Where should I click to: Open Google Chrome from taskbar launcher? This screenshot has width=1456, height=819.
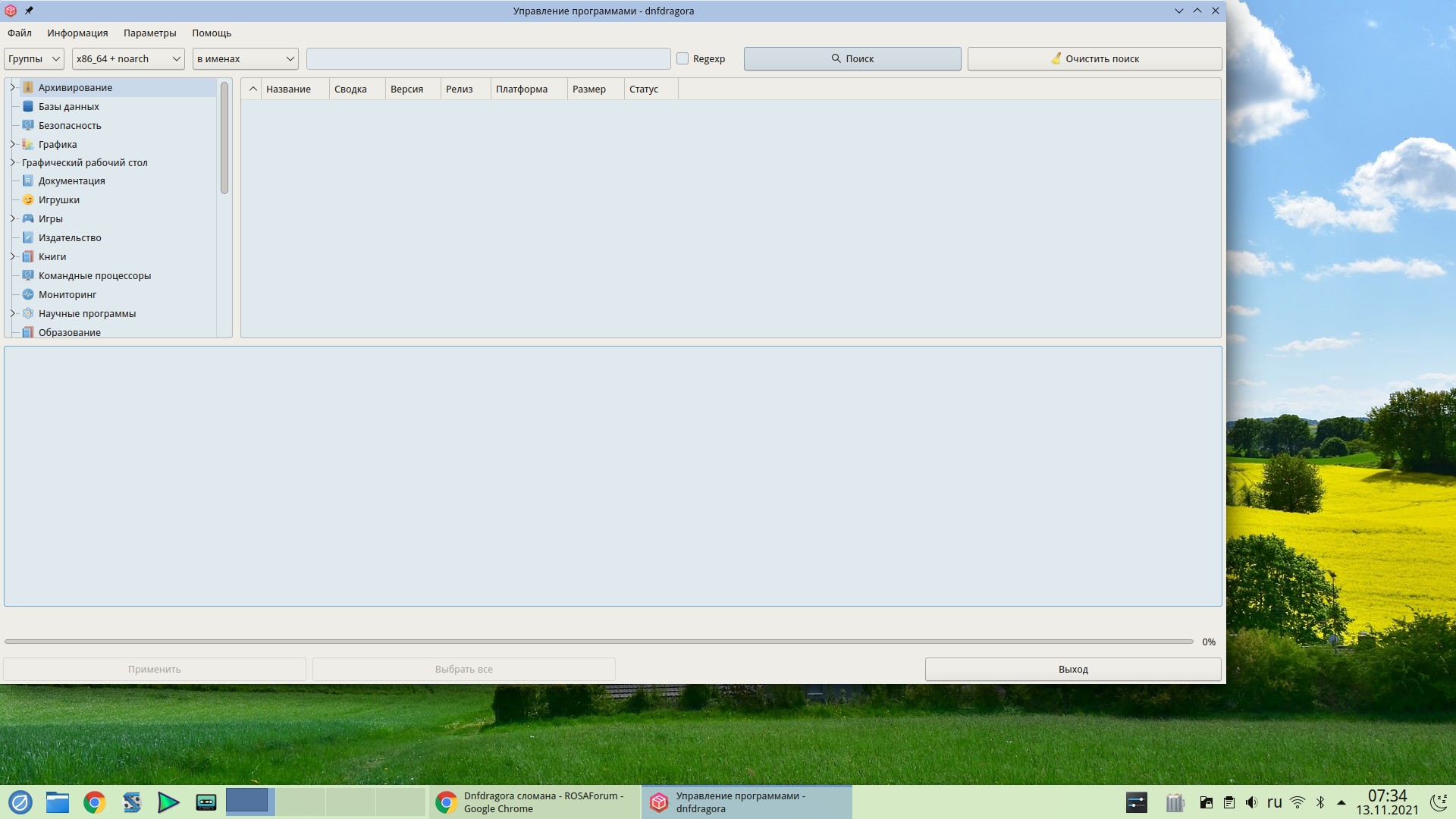click(x=95, y=802)
